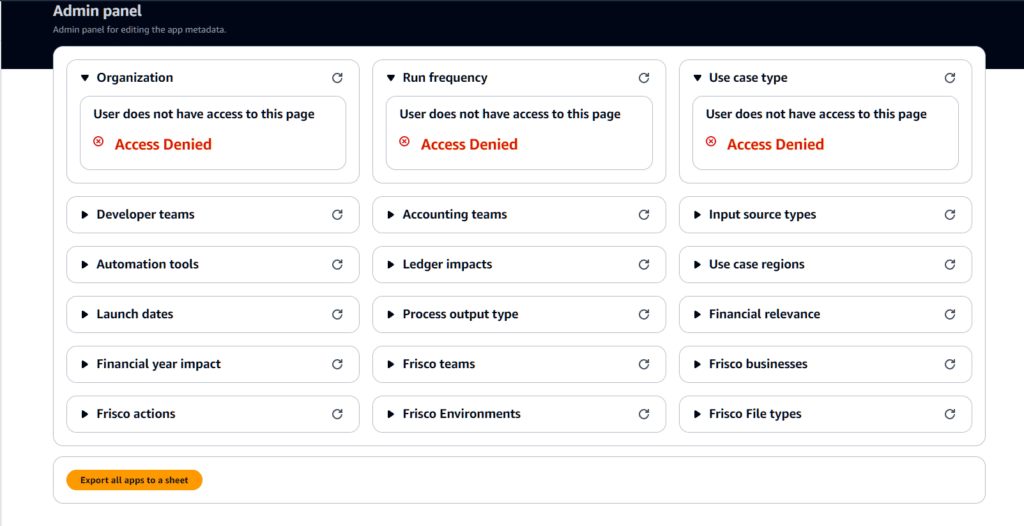
Task: Click Export all apps to a sheet
Action: tap(134, 480)
